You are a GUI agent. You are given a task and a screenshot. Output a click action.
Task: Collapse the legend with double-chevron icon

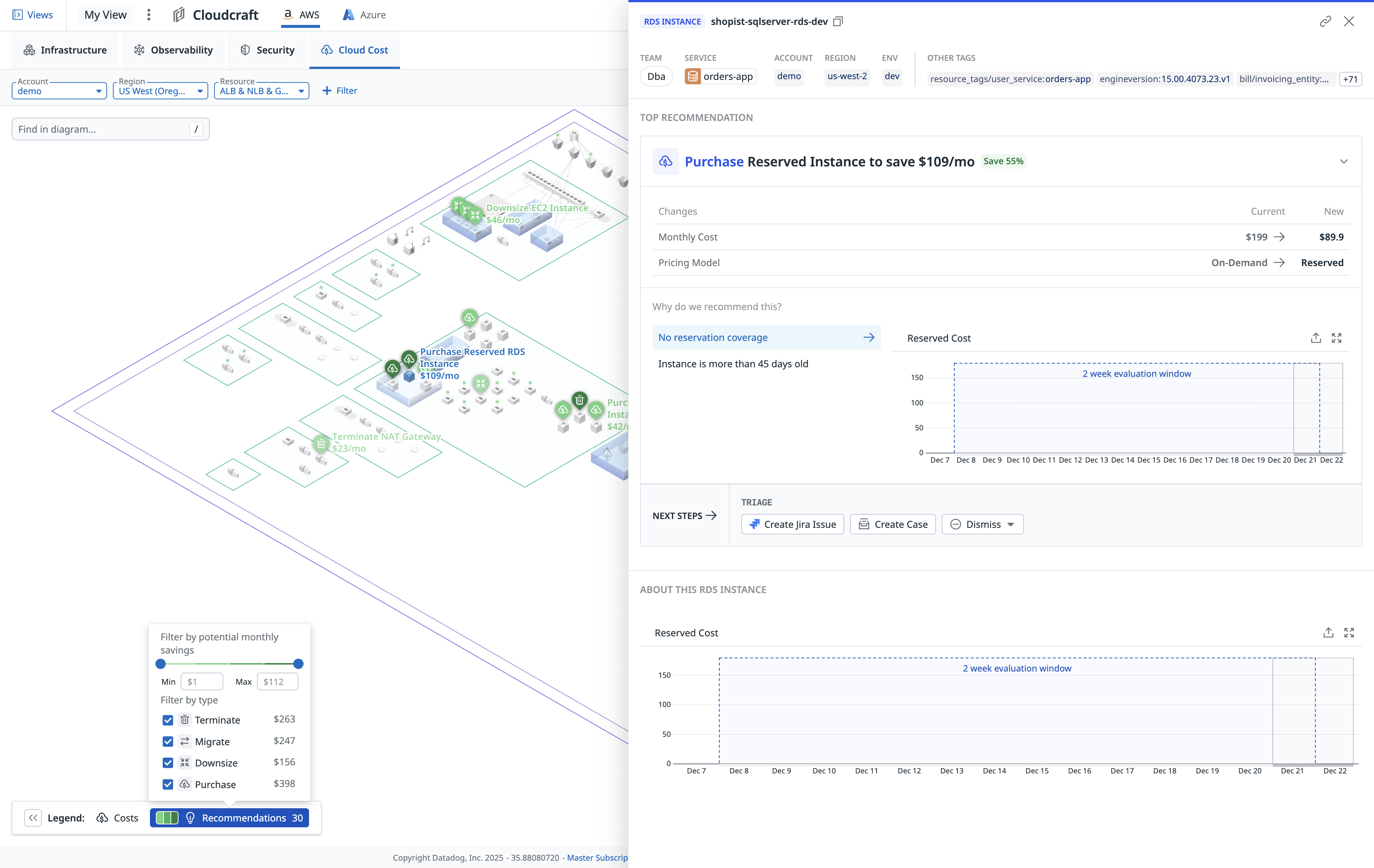click(33, 817)
